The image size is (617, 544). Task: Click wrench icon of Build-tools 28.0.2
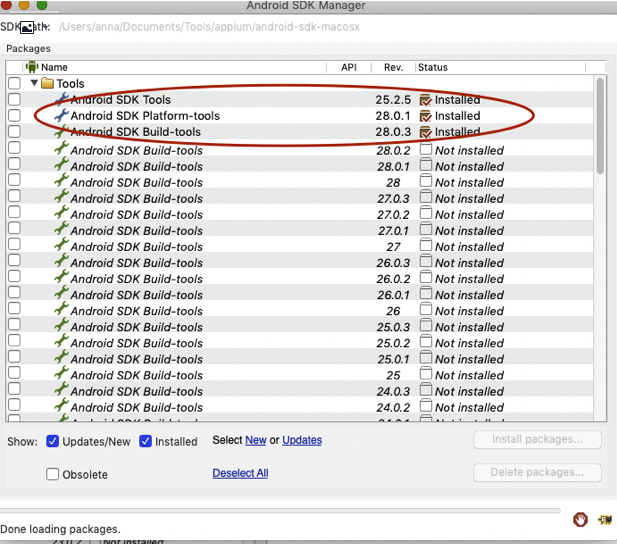[61, 148]
